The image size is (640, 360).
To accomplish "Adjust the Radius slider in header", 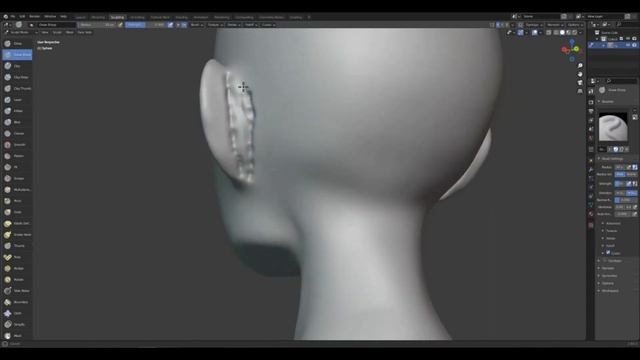I will point(98,25).
